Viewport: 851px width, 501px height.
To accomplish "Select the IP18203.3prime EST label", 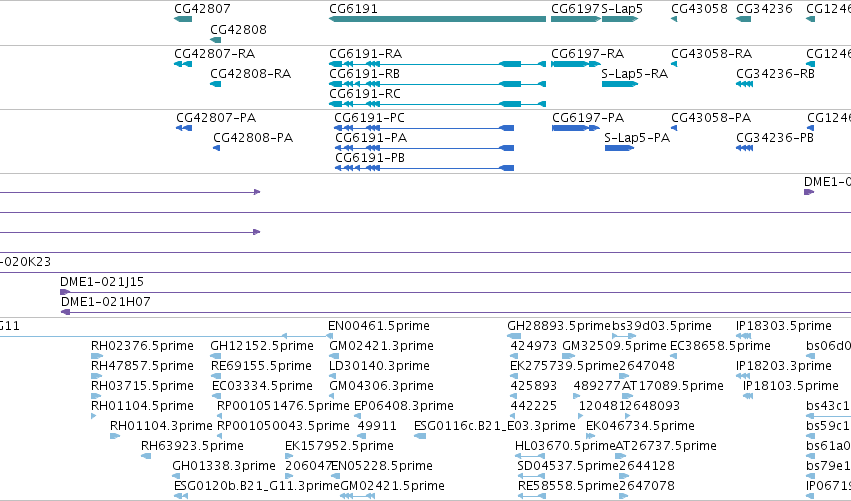I will [x=783, y=366].
